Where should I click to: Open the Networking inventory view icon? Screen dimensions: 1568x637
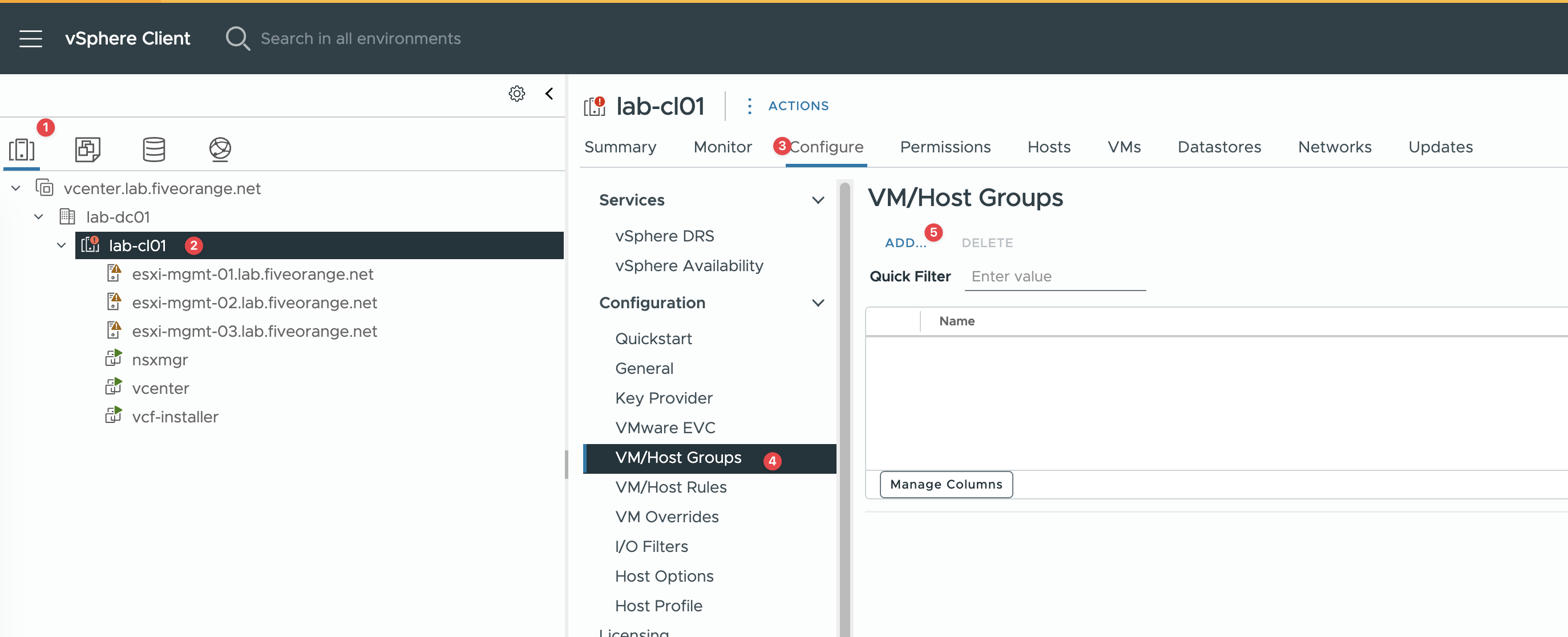[x=220, y=149]
